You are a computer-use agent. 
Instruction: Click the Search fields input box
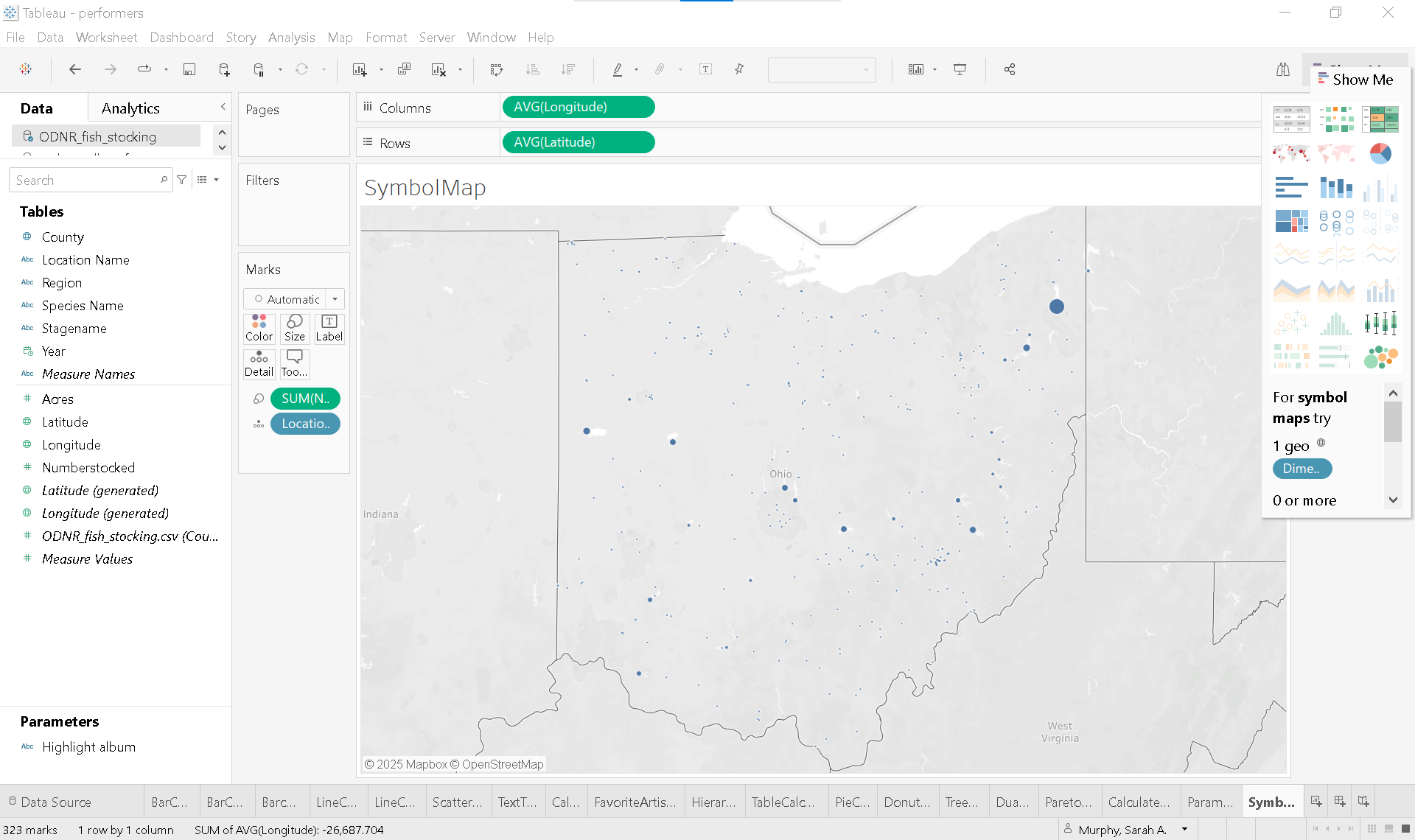(x=85, y=180)
